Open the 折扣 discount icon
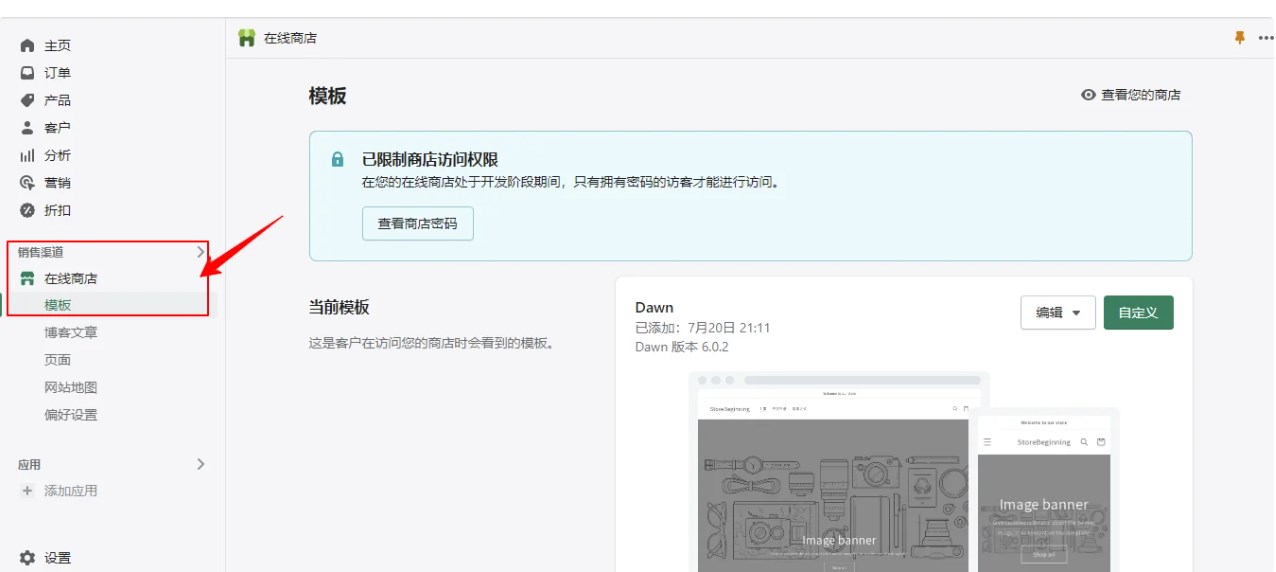This screenshot has width=1276, height=572. [28, 211]
